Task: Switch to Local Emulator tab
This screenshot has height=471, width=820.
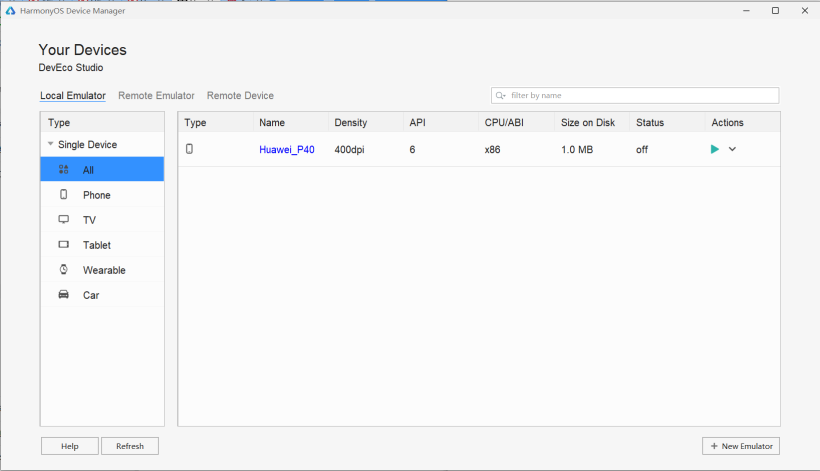Action: (73, 96)
